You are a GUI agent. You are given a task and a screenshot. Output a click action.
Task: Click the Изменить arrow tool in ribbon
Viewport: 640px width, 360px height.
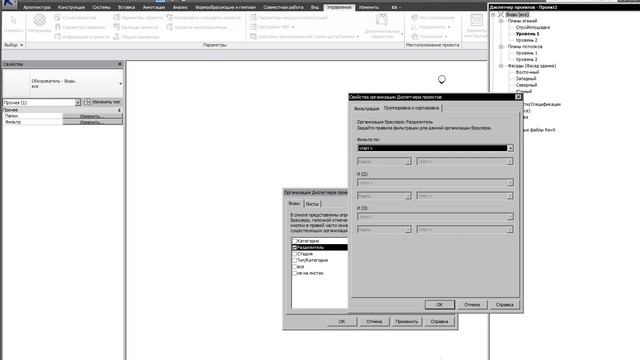(x=13, y=24)
